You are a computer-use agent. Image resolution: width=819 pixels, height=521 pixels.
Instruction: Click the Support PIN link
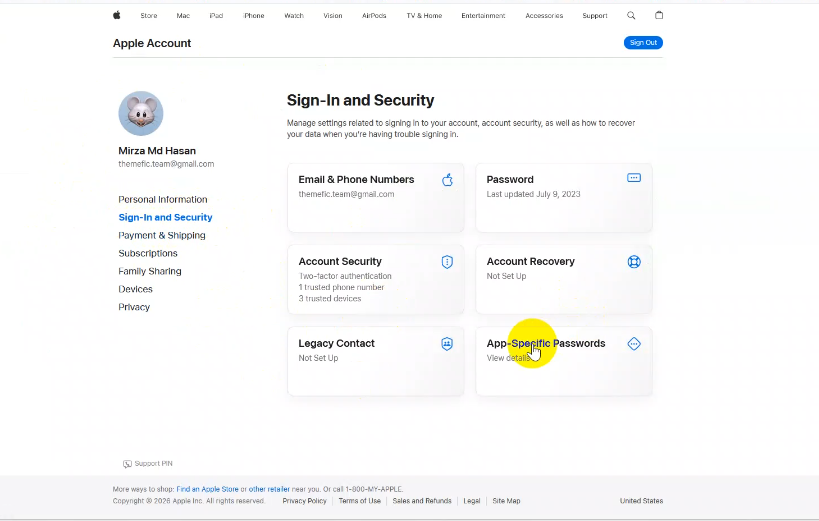153,464
